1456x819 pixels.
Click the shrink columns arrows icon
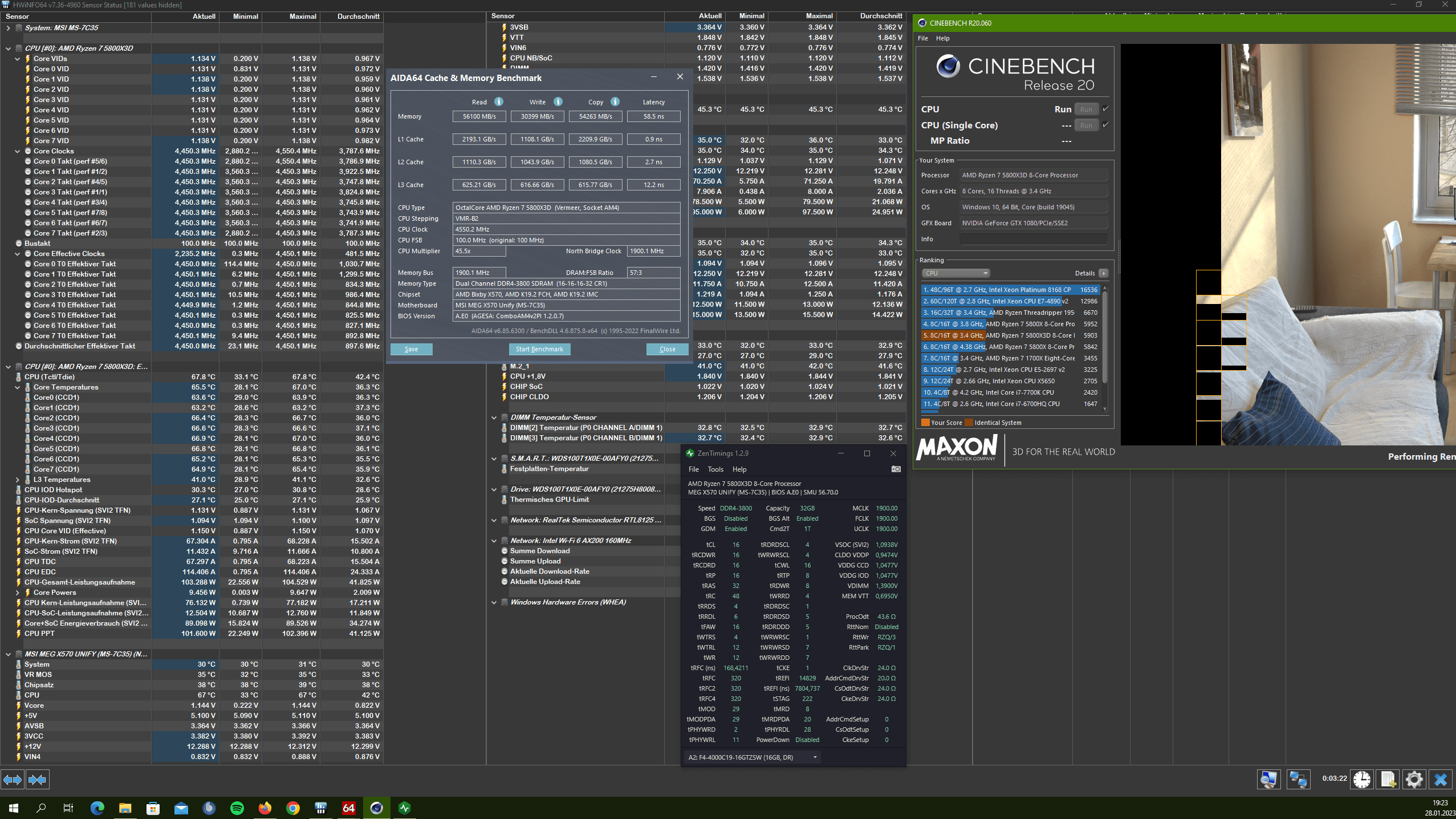38,780
